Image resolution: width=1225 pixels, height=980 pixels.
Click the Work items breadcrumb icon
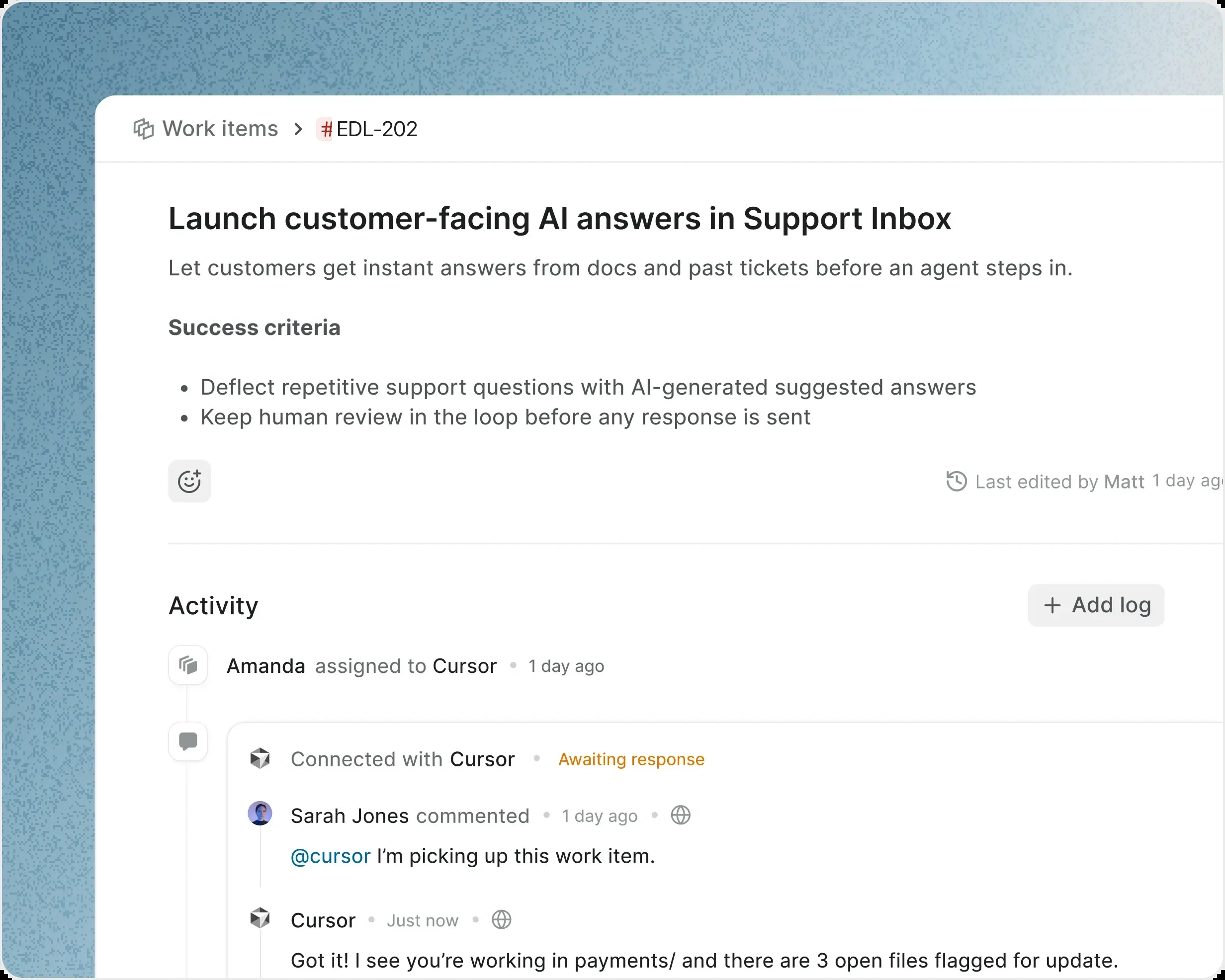(x=144, y=129)
